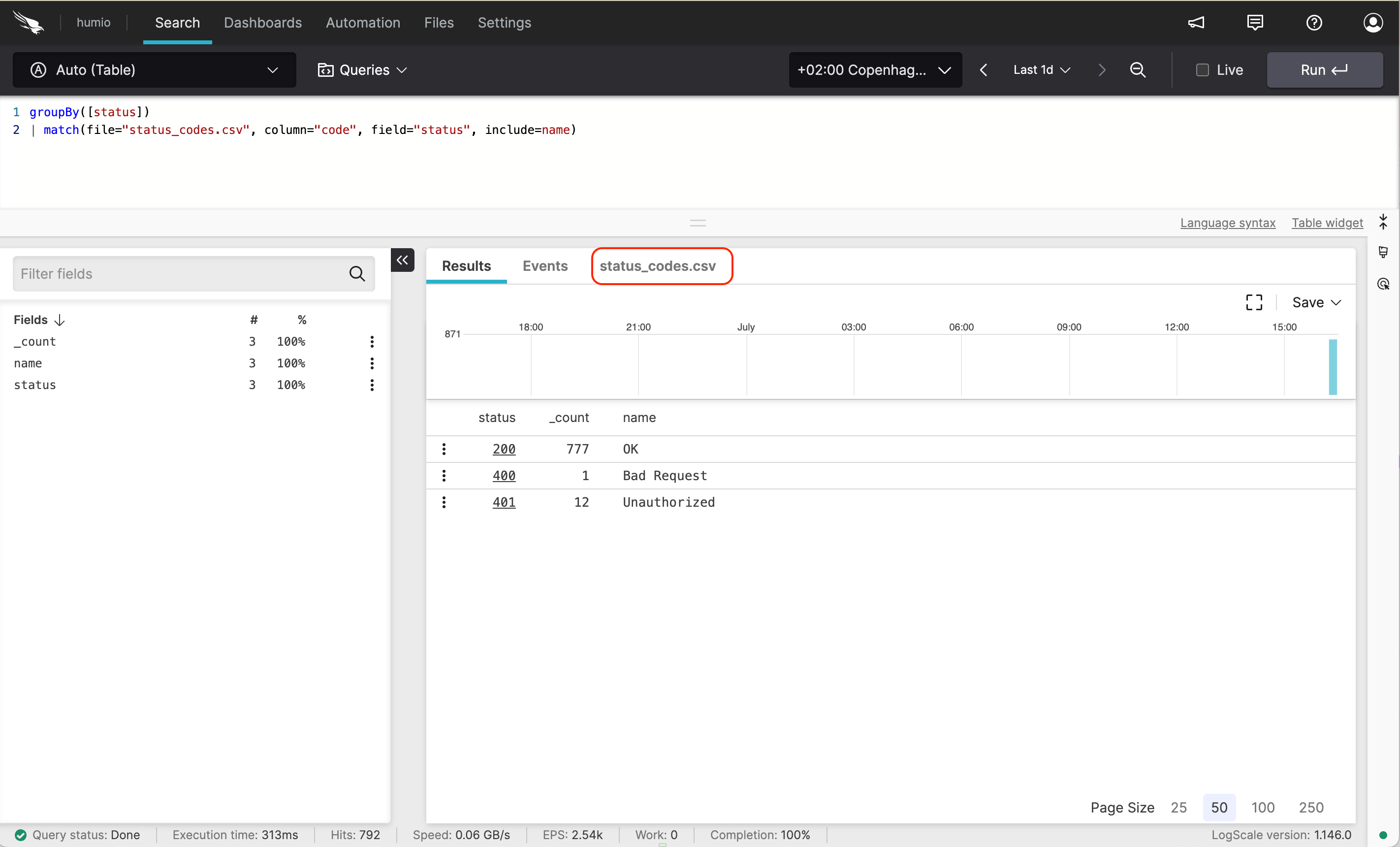The image size is (1400, 847).
Task: Open the Last 1d time range dropdown
Action: pos(1042,70)
